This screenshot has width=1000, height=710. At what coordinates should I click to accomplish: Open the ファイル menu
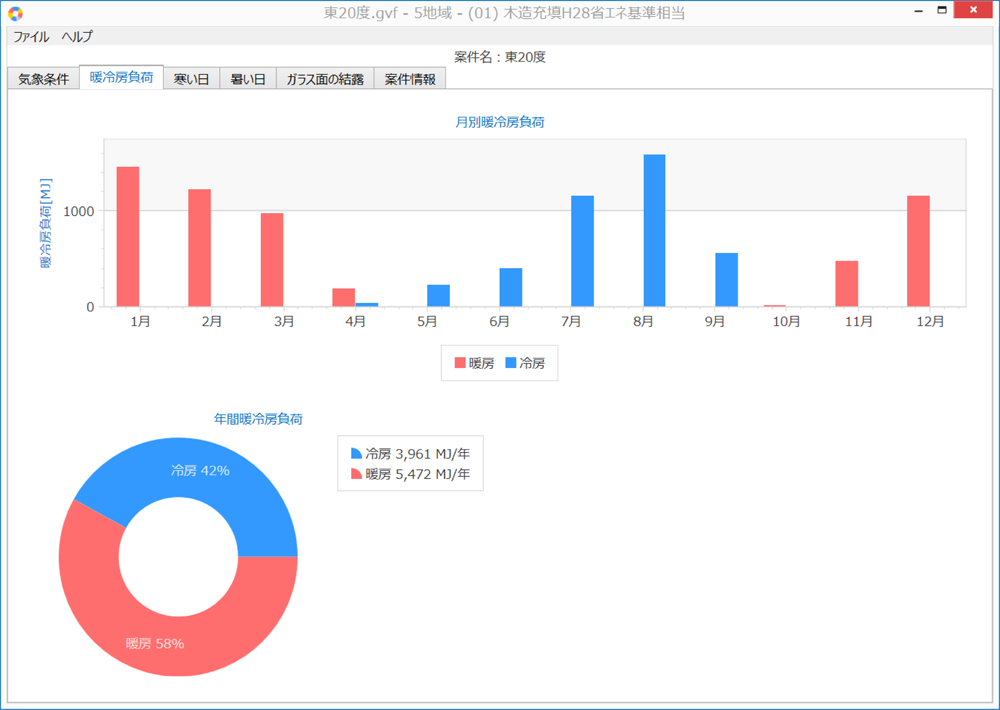31,37
